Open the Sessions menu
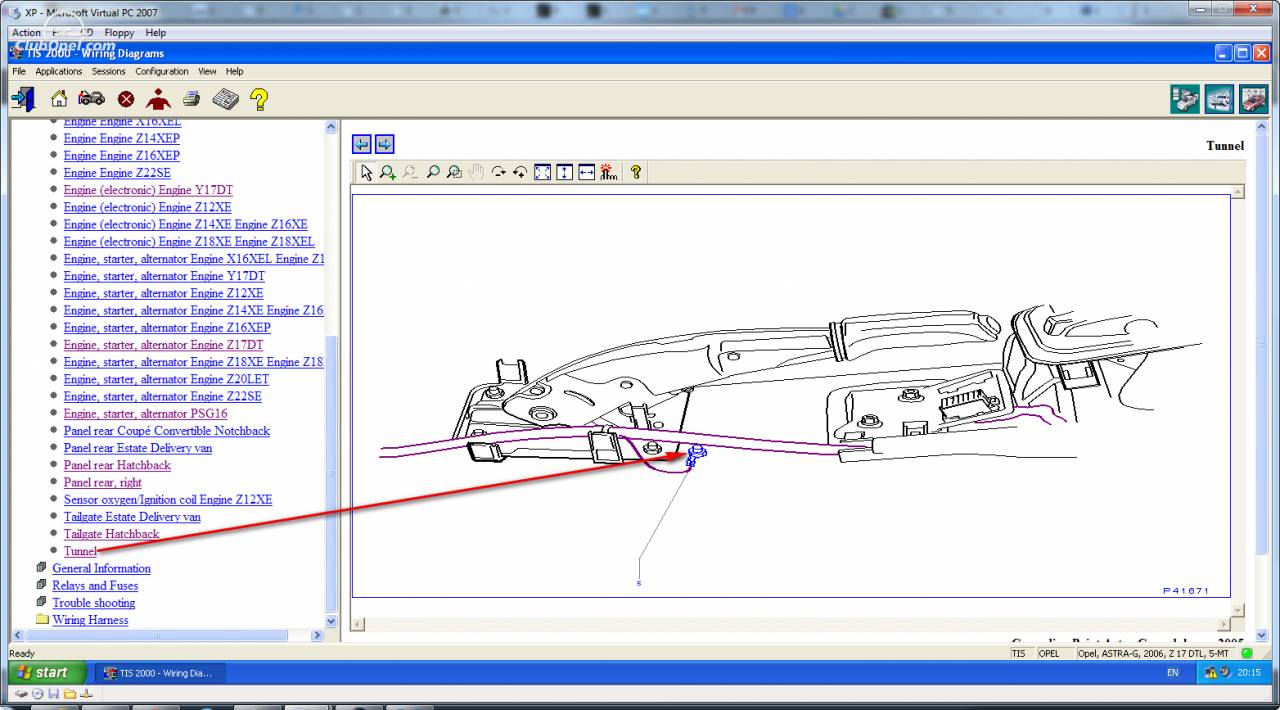 click(109, 71)
